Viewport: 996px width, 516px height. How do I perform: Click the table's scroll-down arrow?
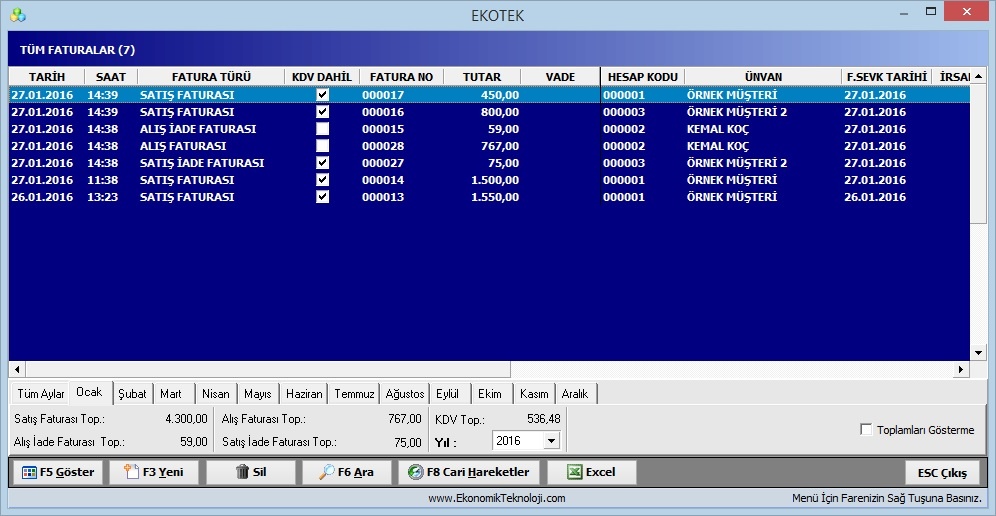coord(978,353)
